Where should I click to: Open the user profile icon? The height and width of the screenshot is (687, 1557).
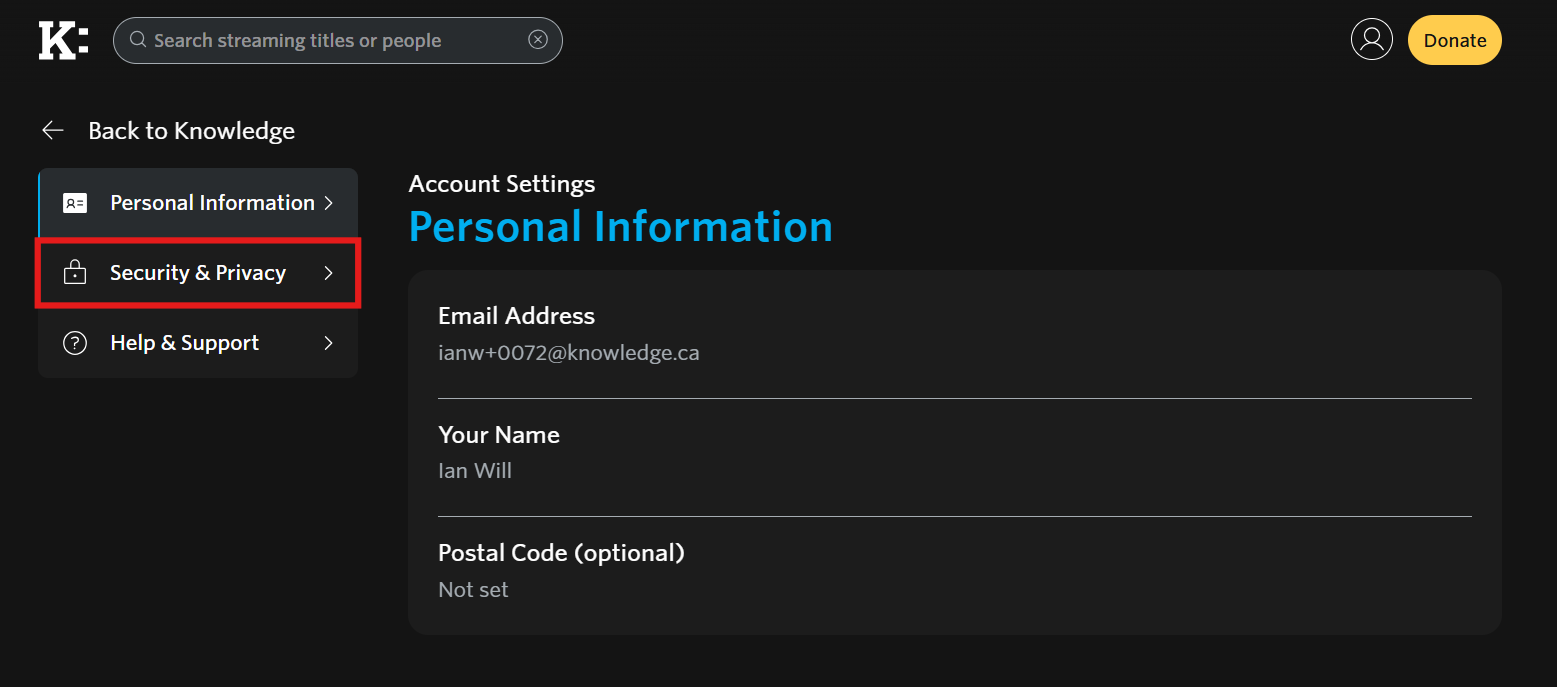[1371, 40]
